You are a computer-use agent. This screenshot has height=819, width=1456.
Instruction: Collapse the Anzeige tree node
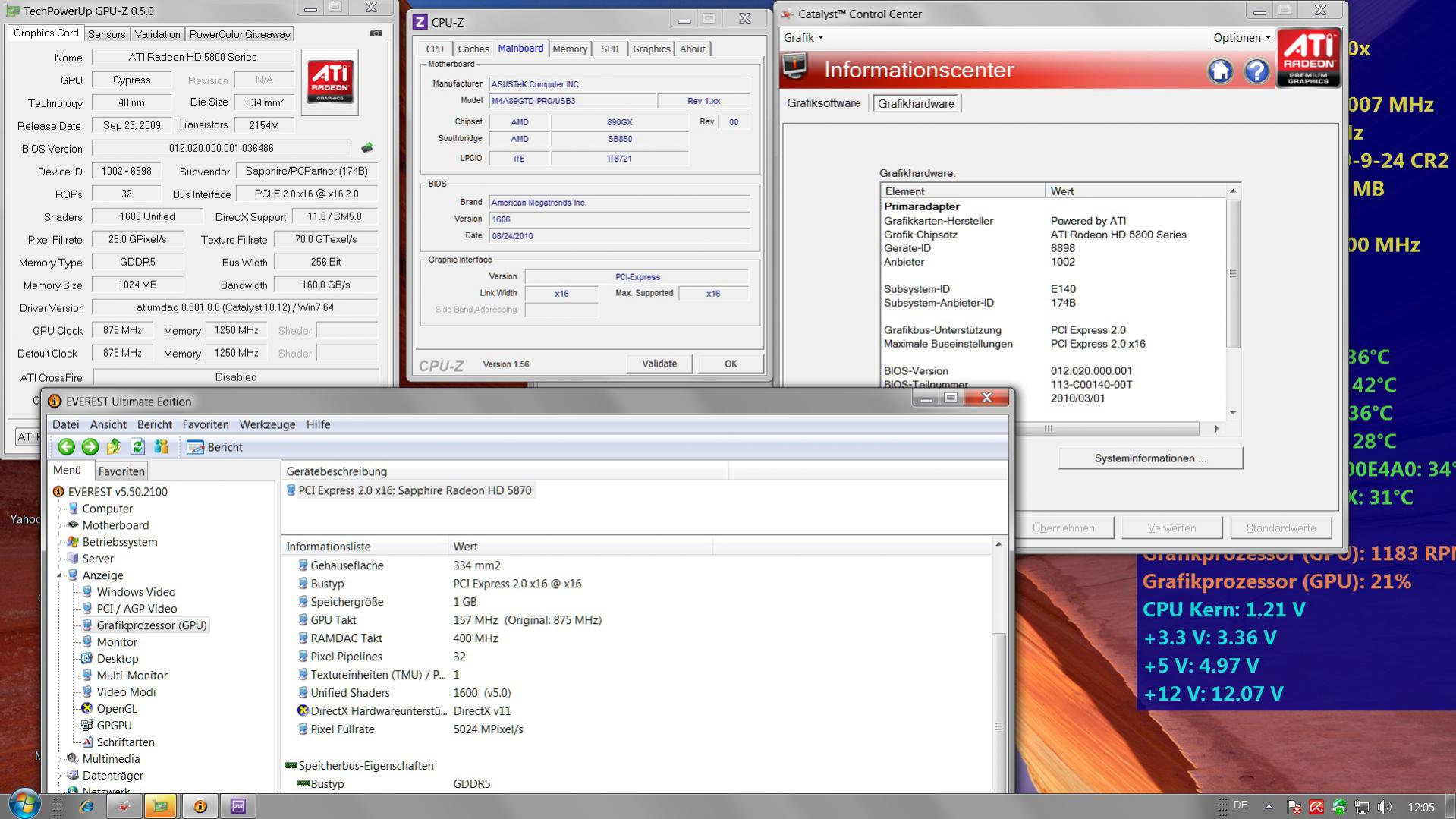60,575
